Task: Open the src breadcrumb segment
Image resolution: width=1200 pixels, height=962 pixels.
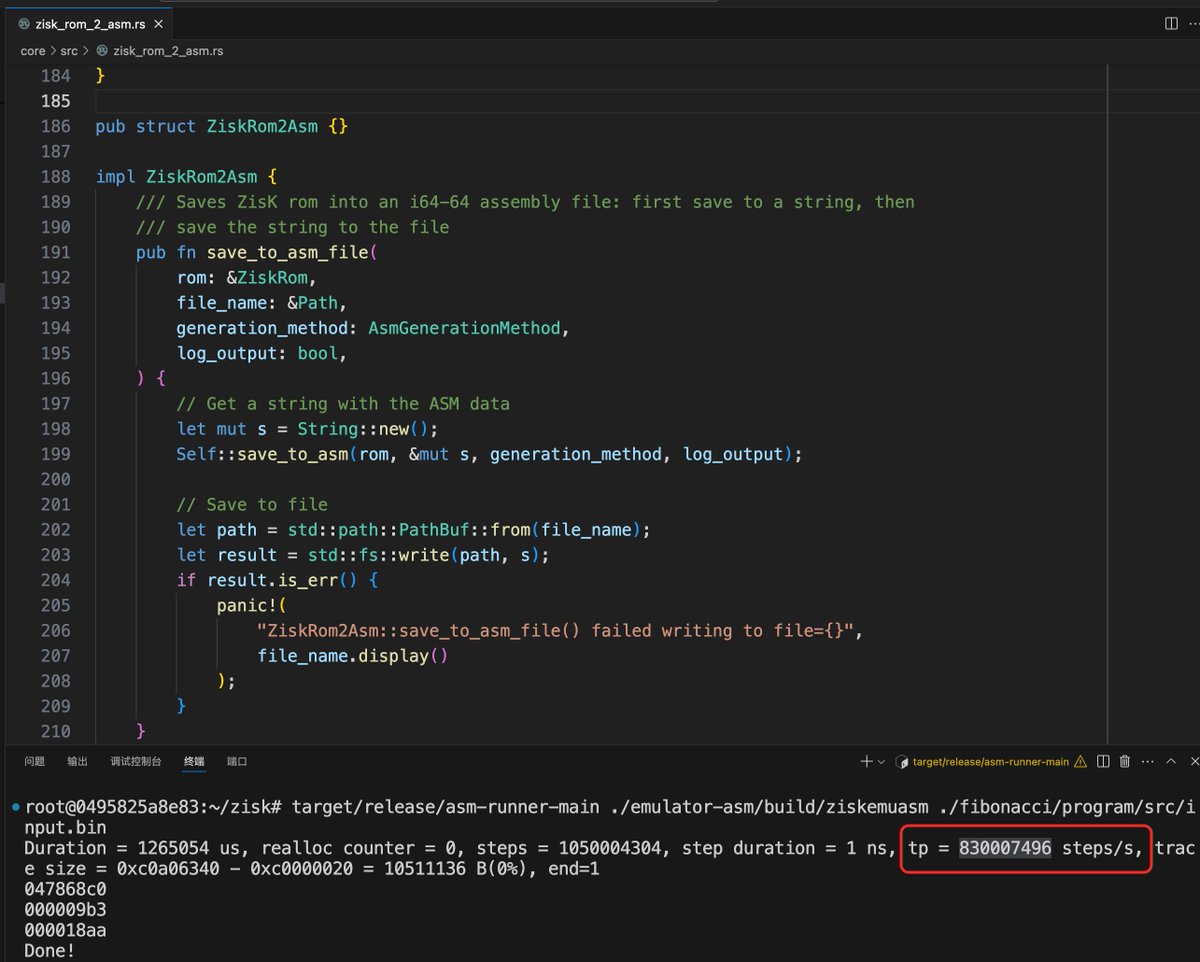Action: pyautogui.click(x=69, y=50)
